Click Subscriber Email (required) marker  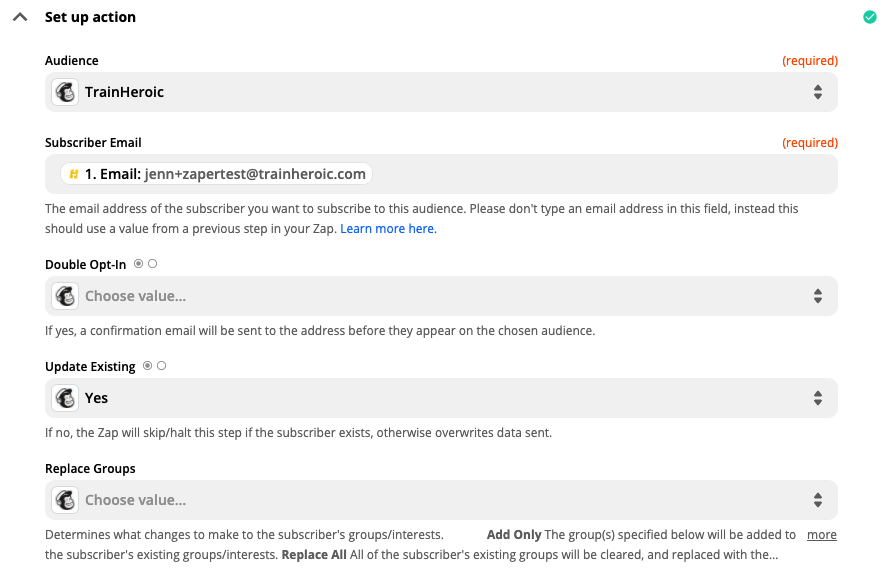pyautogui.click(x=810, y=143)
